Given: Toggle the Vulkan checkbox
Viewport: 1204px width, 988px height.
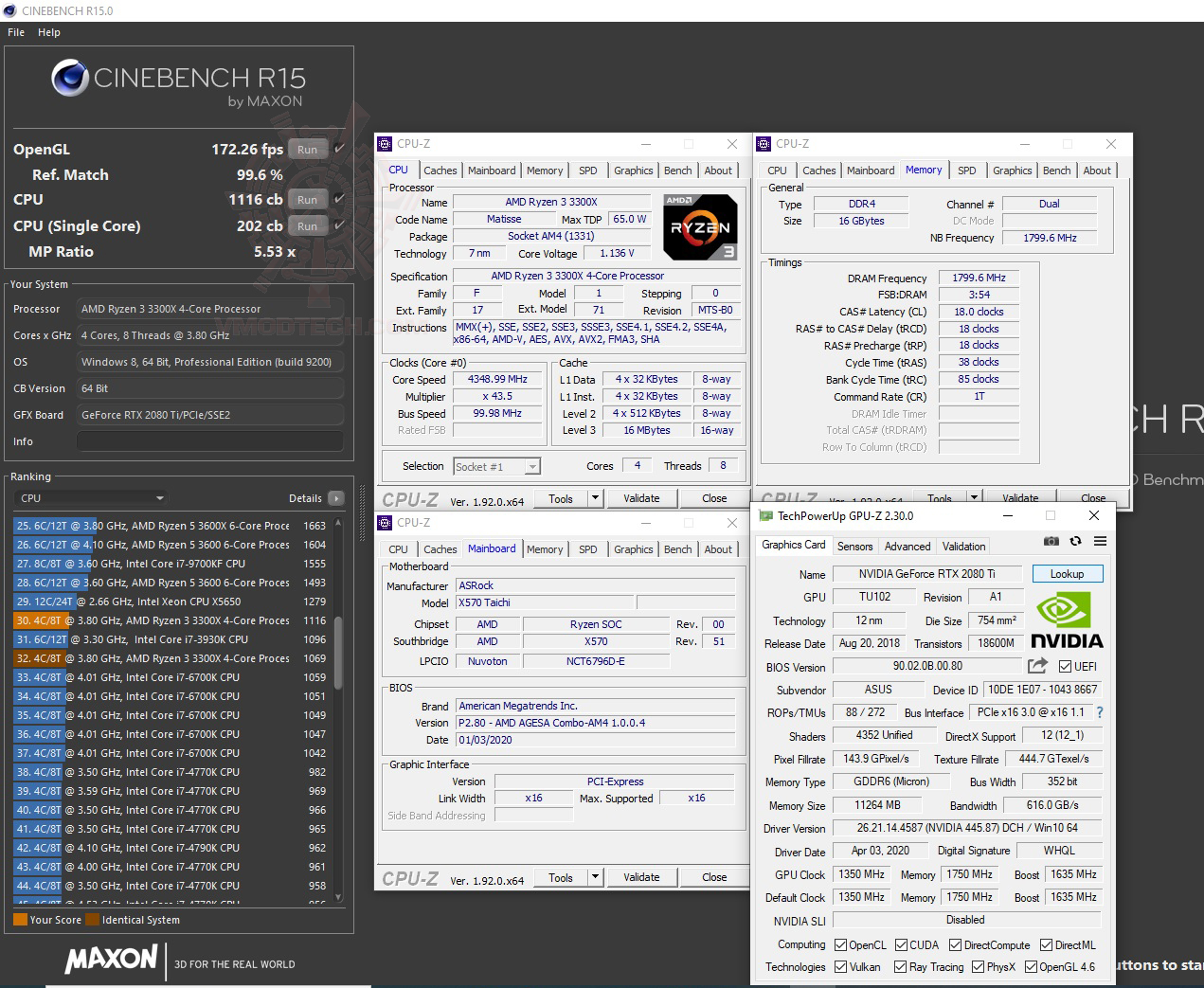Looking at the screenshot, I should click(x=840, y=967).
